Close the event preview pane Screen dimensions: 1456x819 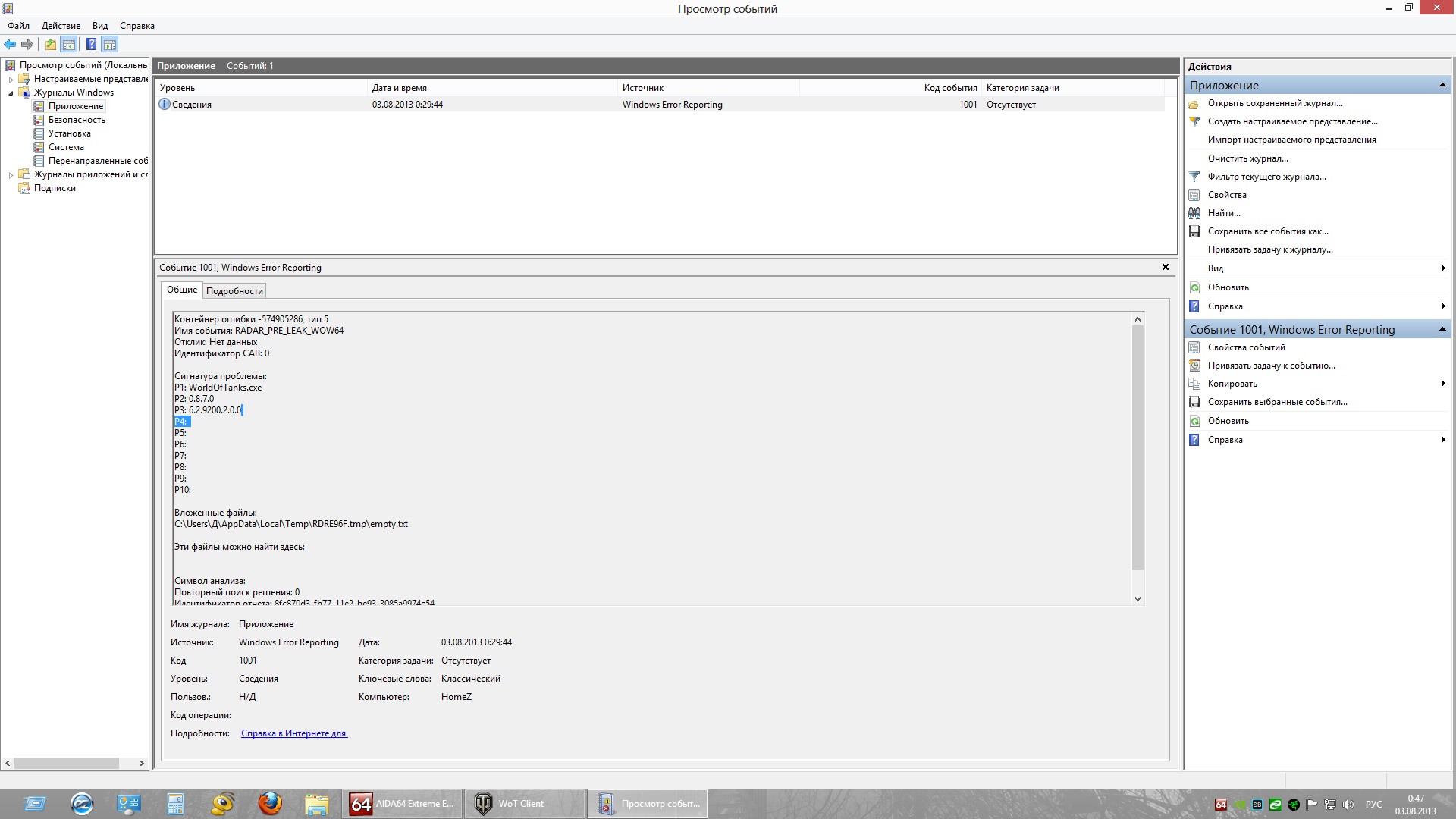pyautogui.click(x=1166, y=267)
